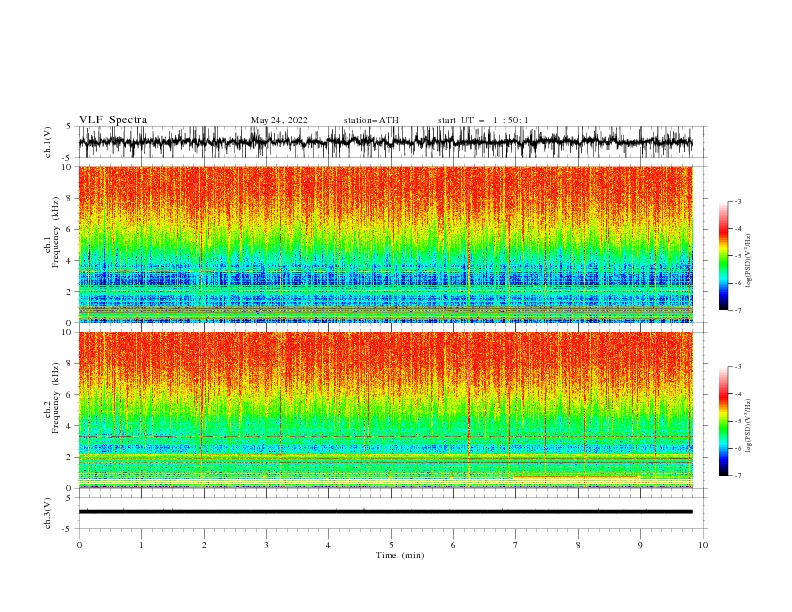The height and width of the screenshot is (612, 792).
Task: Click the ch.2 PSD color bar
Action: (723, 421)
